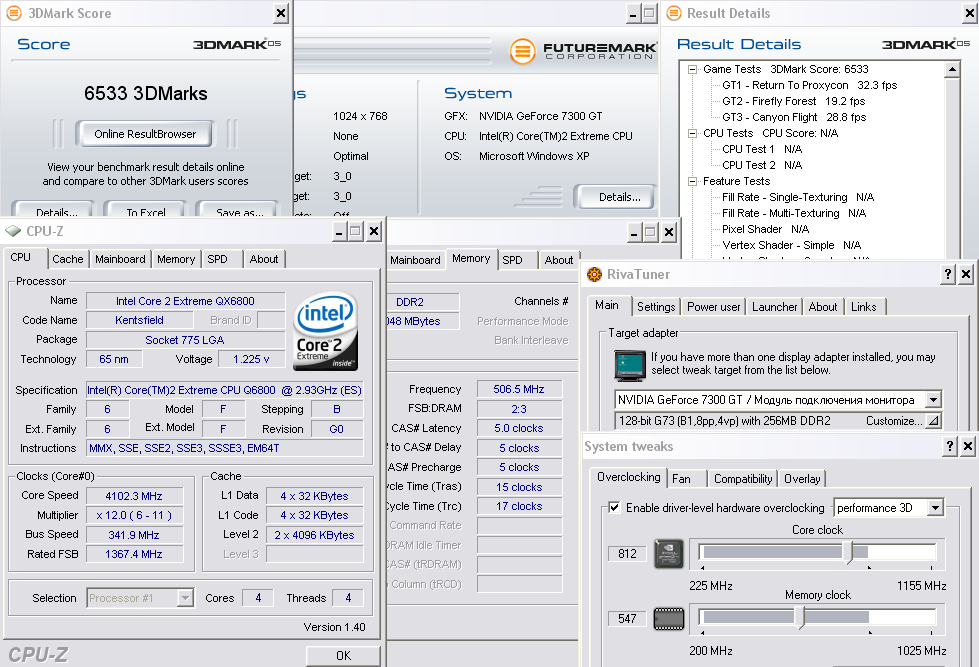Click the Rated FSB value 1367.4 MHz
979x667 pixels.
tap(134, 554)
